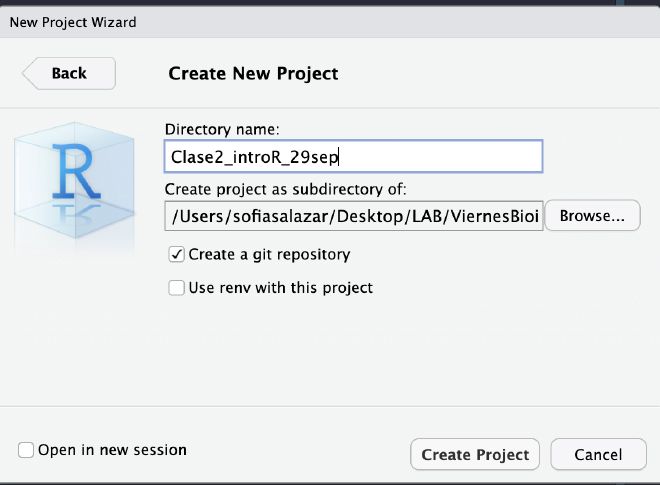Click the "Directory name:" label
The height and width of the screenshot is (485, 660).
pos(222,129)
